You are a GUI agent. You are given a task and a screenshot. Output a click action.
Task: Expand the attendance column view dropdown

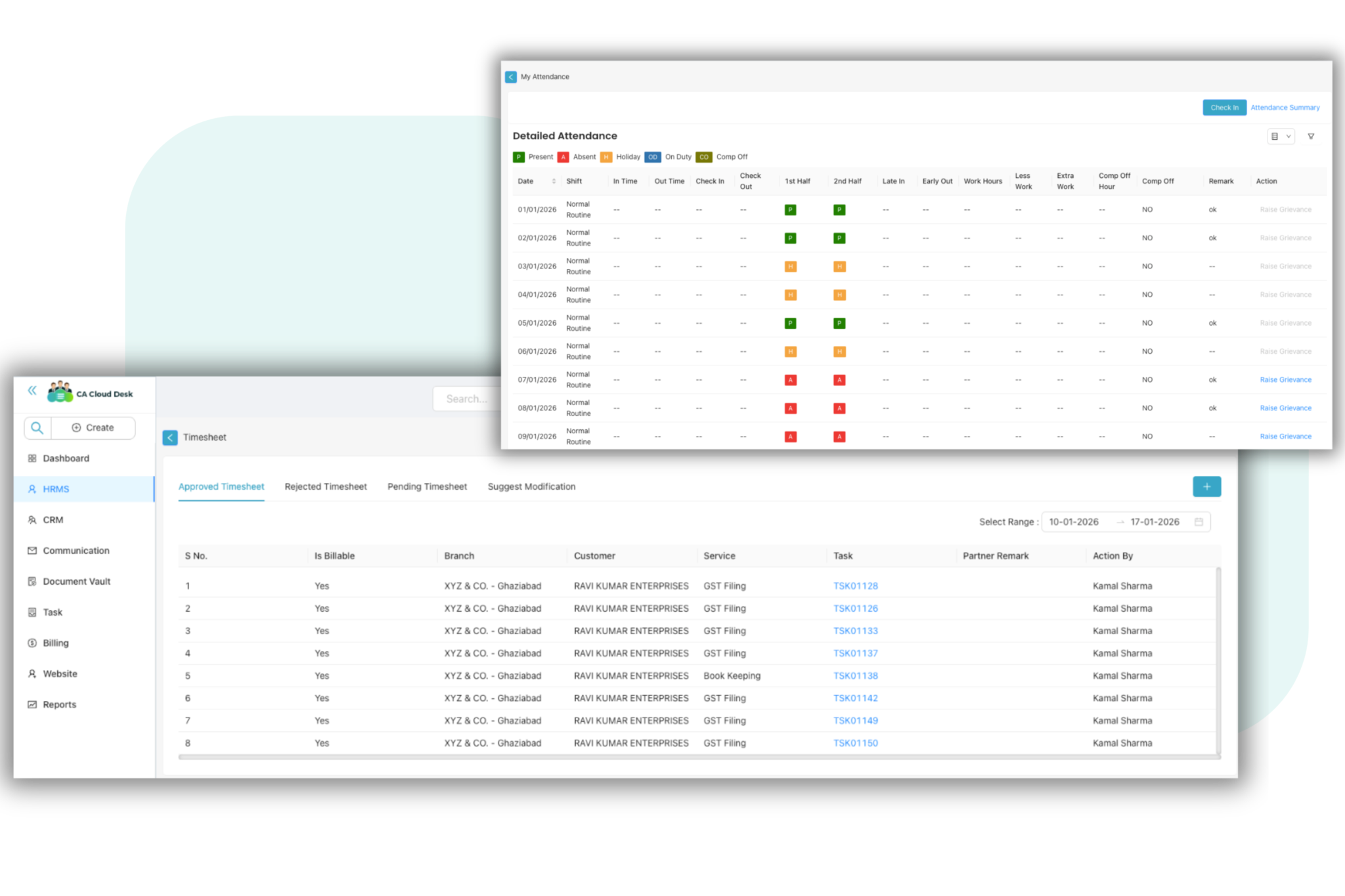click(x=1280, y=137)
